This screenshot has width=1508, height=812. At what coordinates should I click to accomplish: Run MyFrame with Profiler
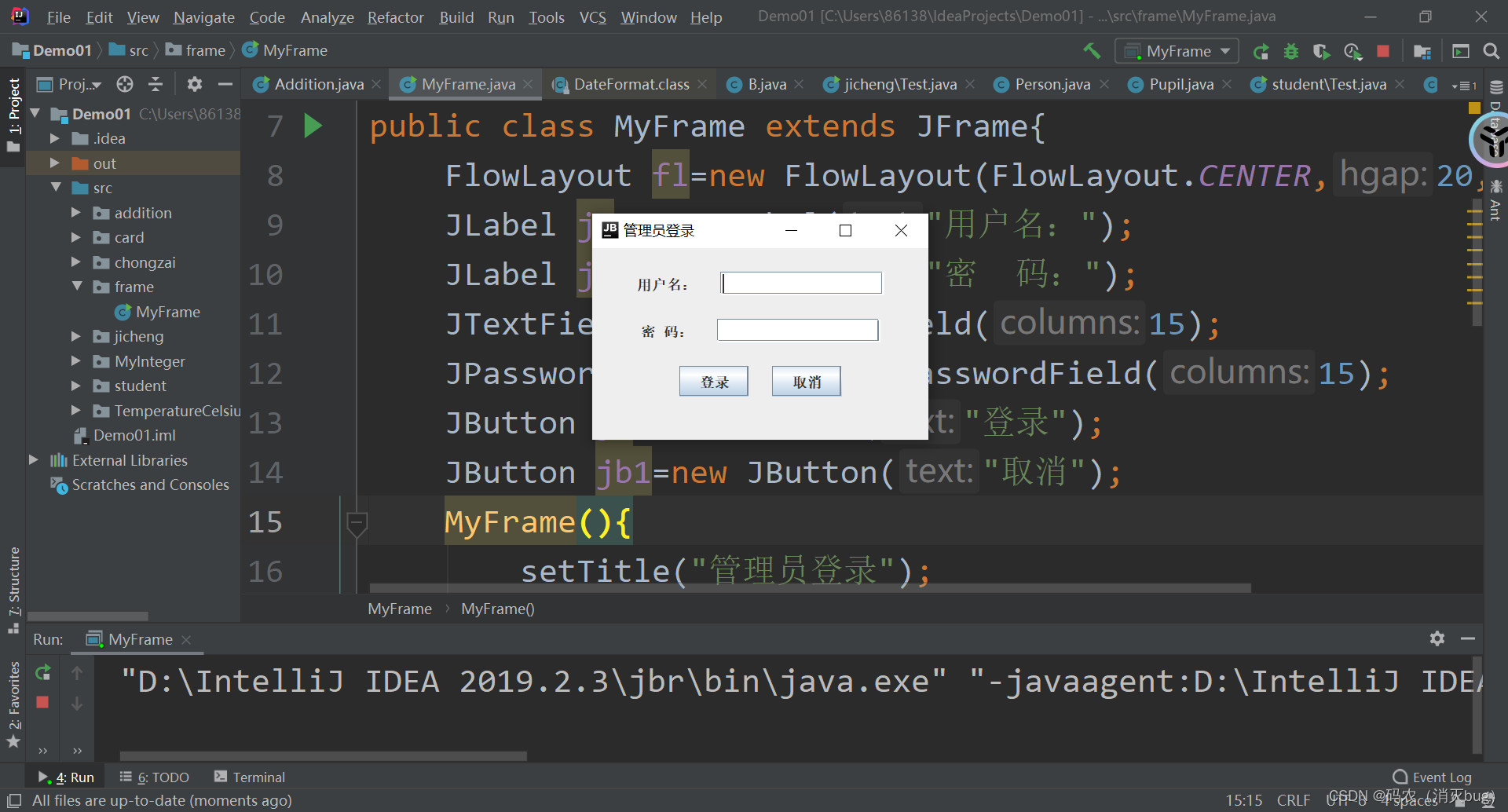pos(1352,51)
